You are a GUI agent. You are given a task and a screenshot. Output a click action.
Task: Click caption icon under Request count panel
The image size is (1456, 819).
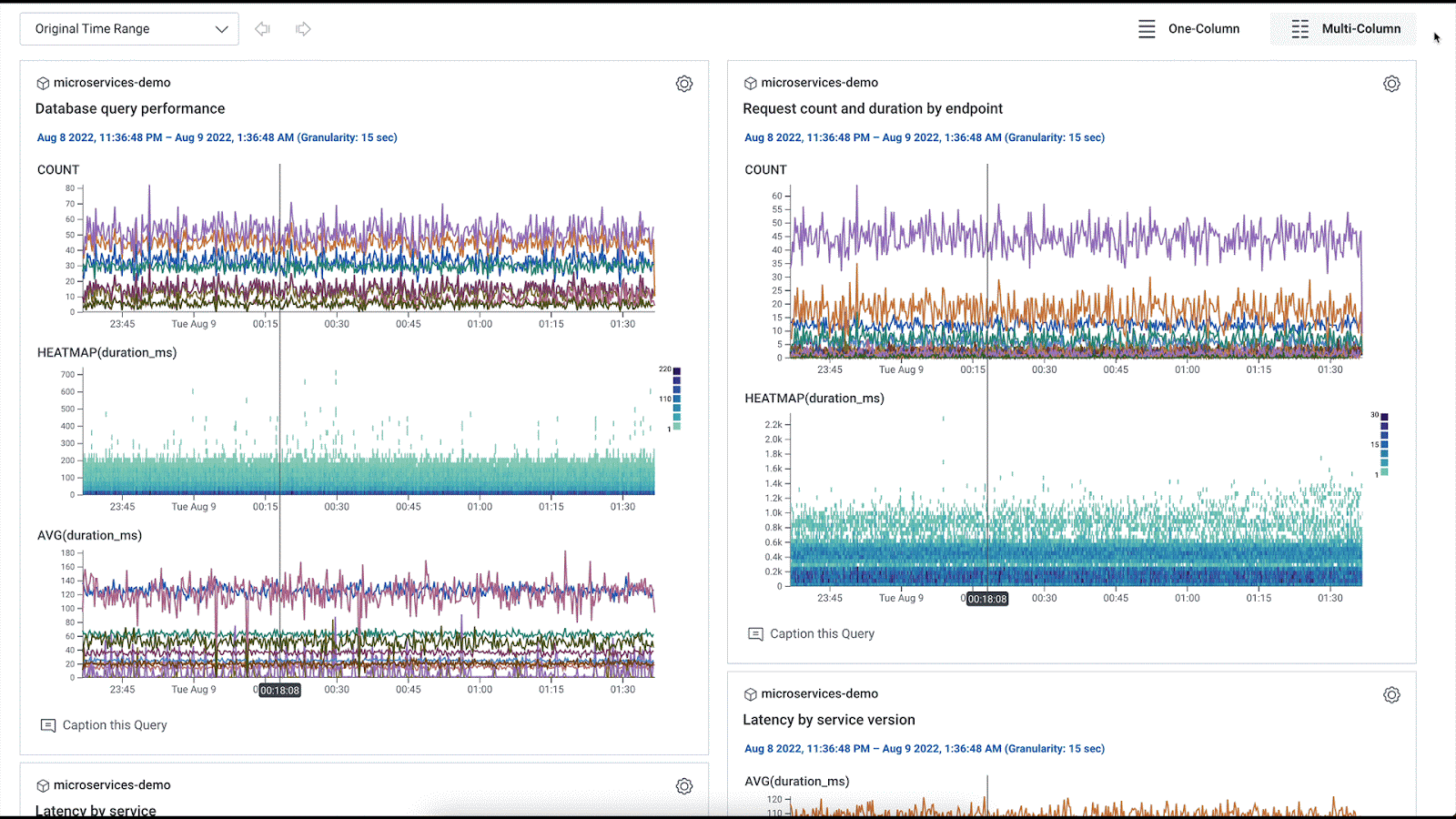[755, 634]
